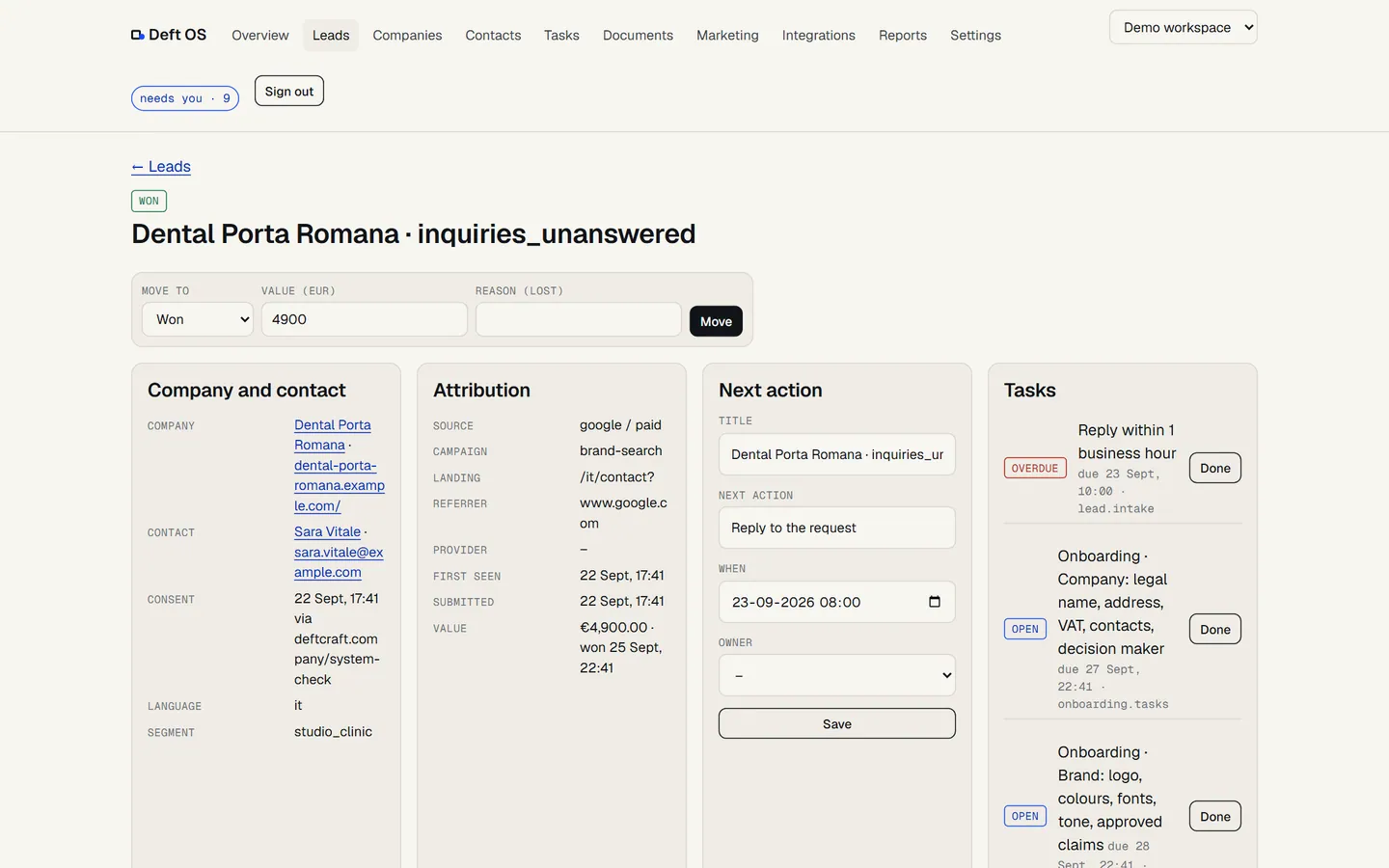Open the Sara Vitale contact link
1389x868 pixels.
(327, 531)
